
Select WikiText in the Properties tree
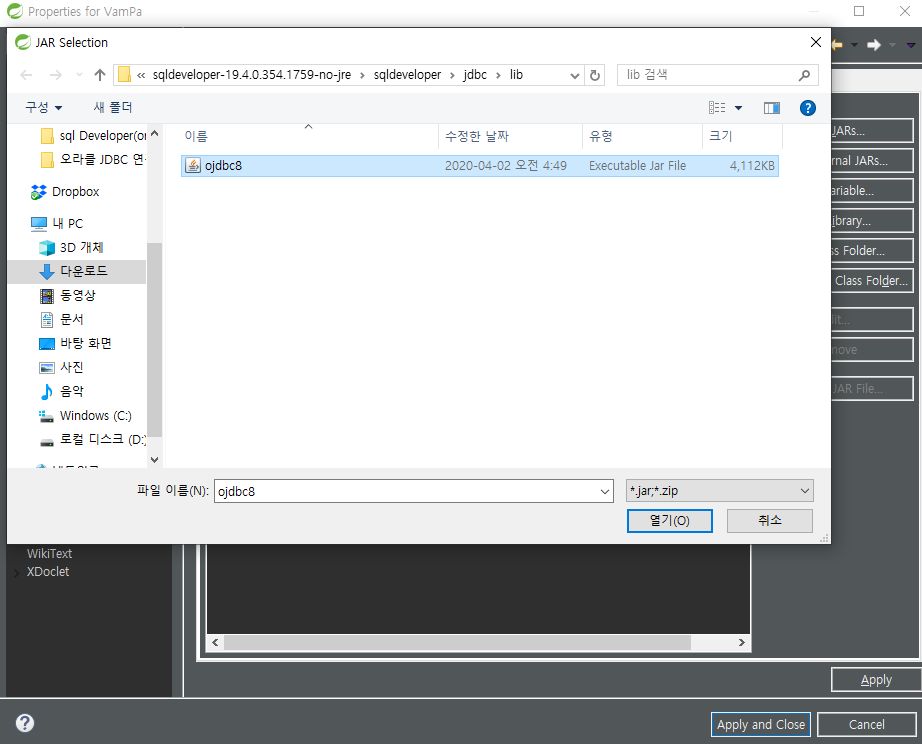pyautogui.click(x=49, y=553)
